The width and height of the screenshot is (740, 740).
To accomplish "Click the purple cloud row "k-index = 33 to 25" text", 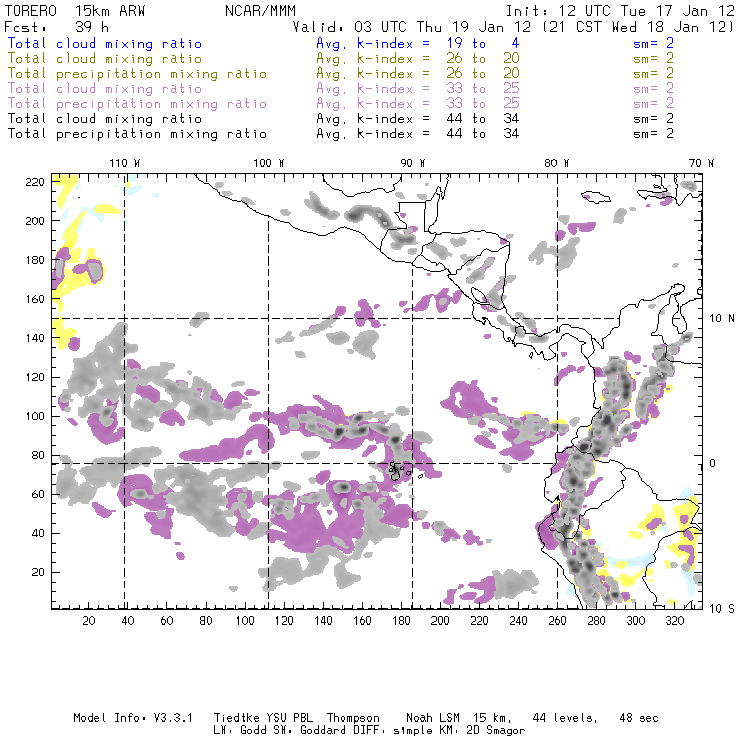I will 438,89.
